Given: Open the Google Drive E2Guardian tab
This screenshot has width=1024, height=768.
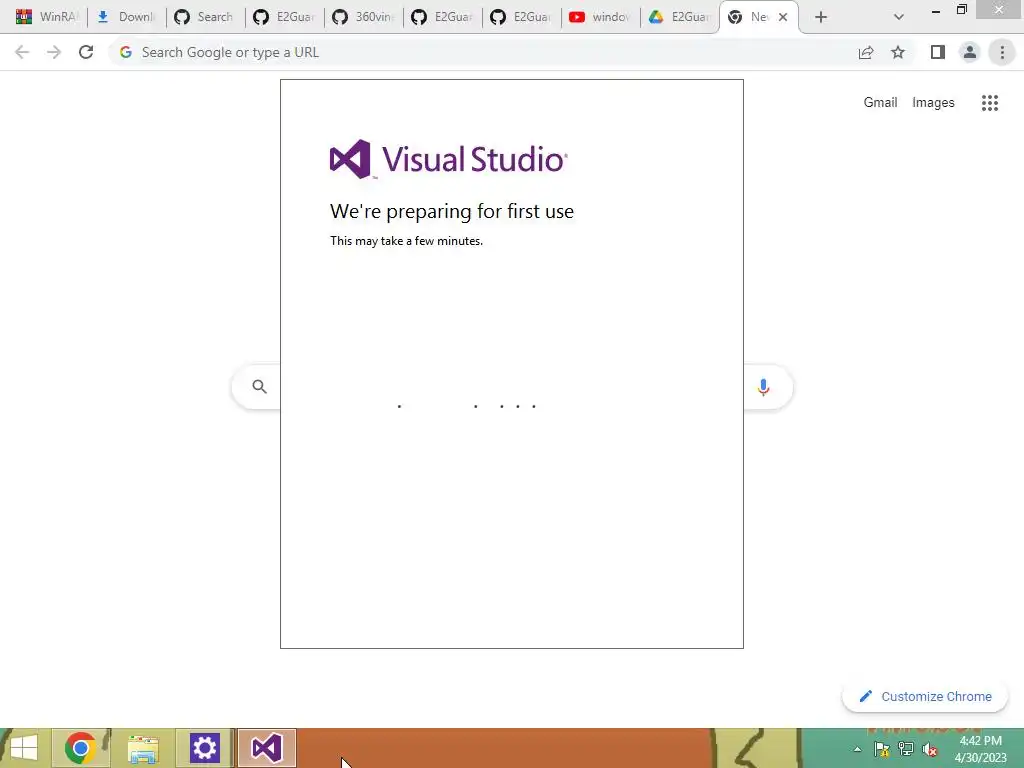Looking at the screenshot, I should pos(679,17).
